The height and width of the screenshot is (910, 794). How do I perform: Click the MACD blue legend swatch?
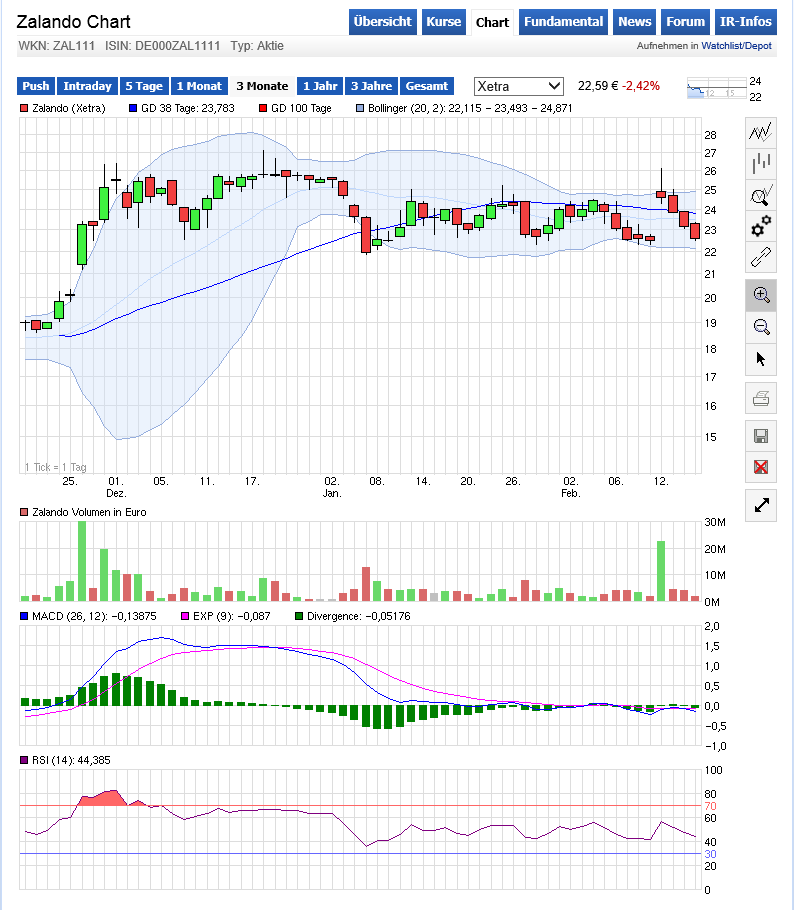coord(24,616)
